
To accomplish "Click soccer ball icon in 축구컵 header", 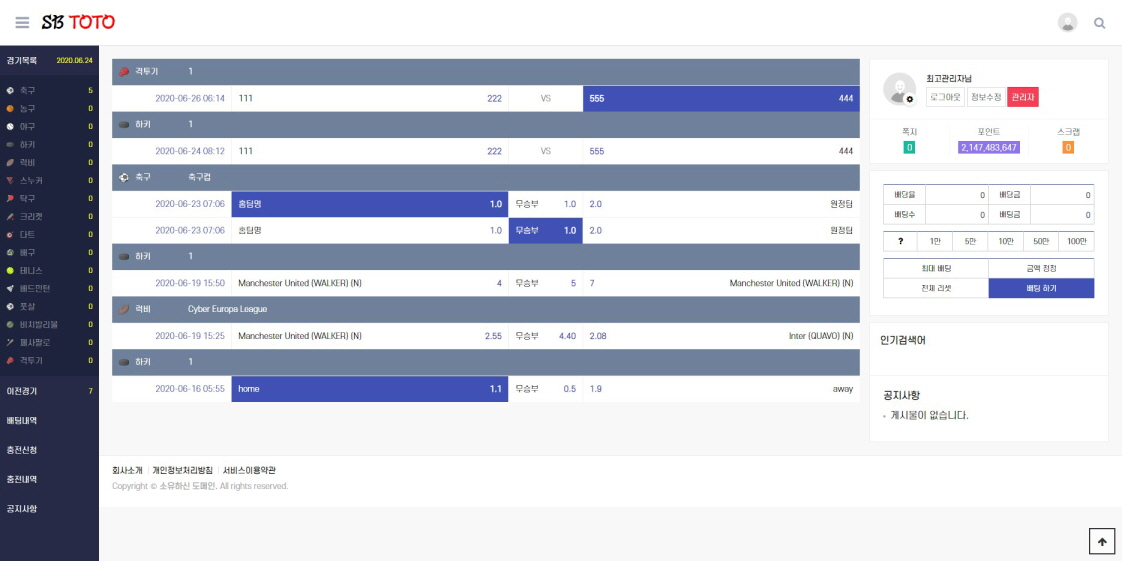I will 124,177.
